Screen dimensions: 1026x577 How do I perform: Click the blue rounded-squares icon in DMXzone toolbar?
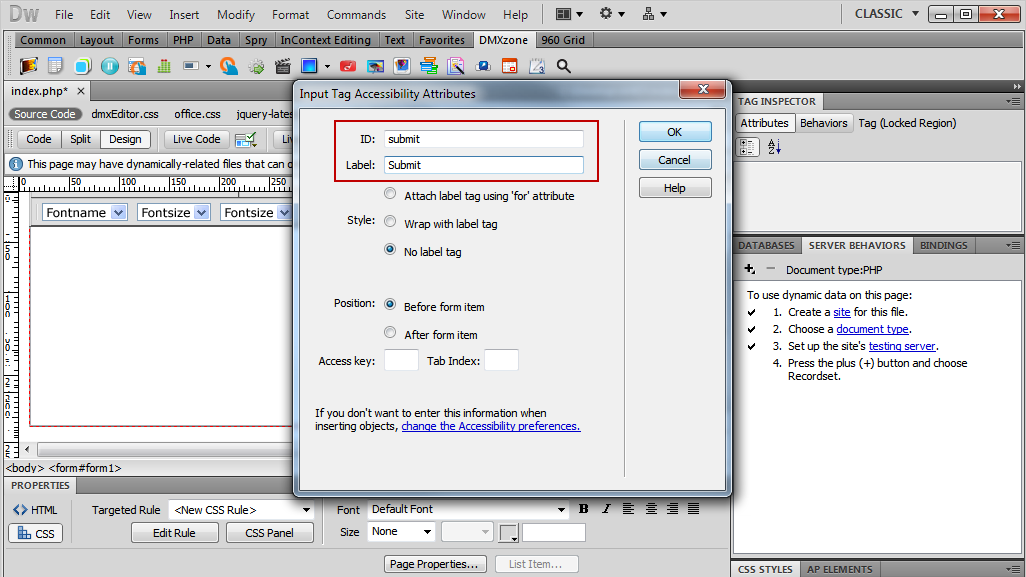pyautogui.click(x=82, y=66)
